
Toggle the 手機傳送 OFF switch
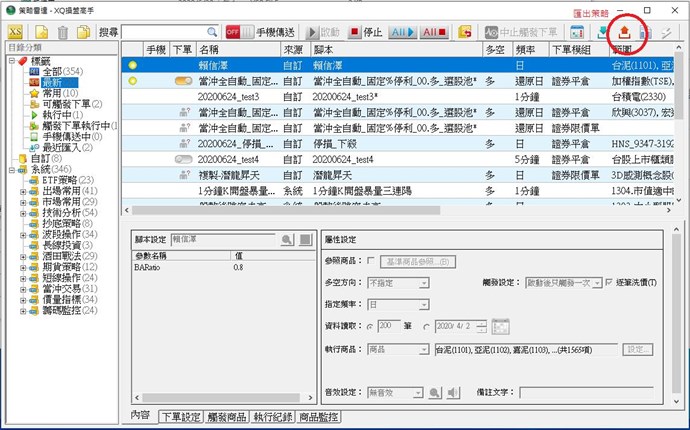click(236, 32)
